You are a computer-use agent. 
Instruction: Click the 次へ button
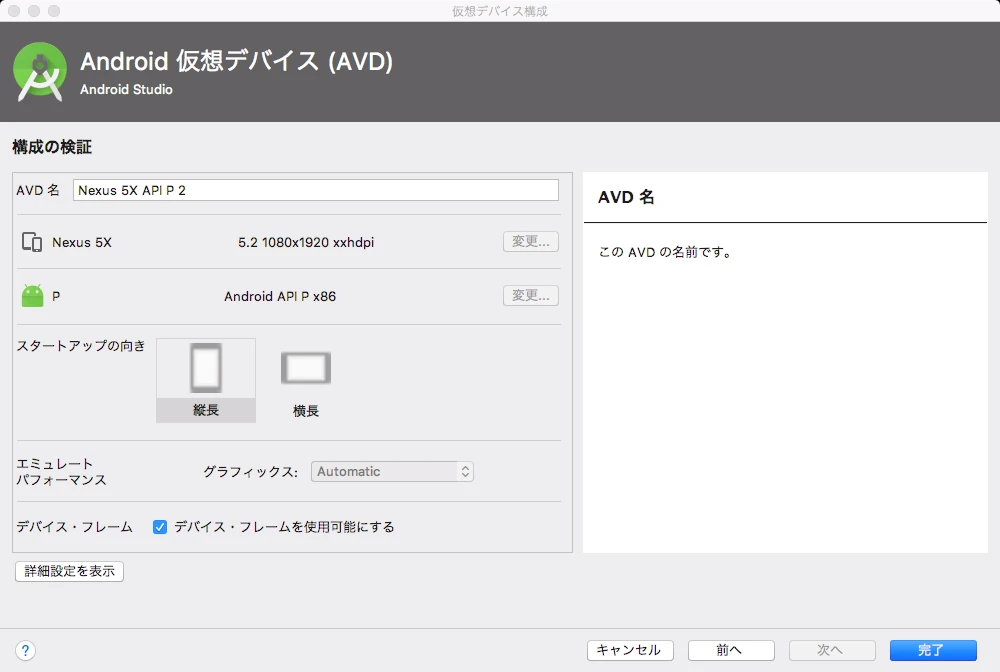tap(832, 650)
